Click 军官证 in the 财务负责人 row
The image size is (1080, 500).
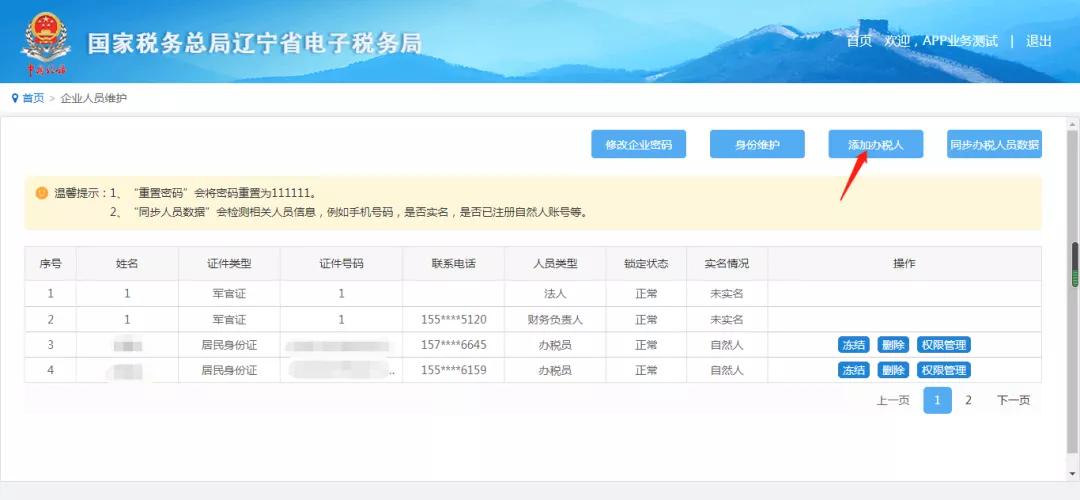point(229,320)
